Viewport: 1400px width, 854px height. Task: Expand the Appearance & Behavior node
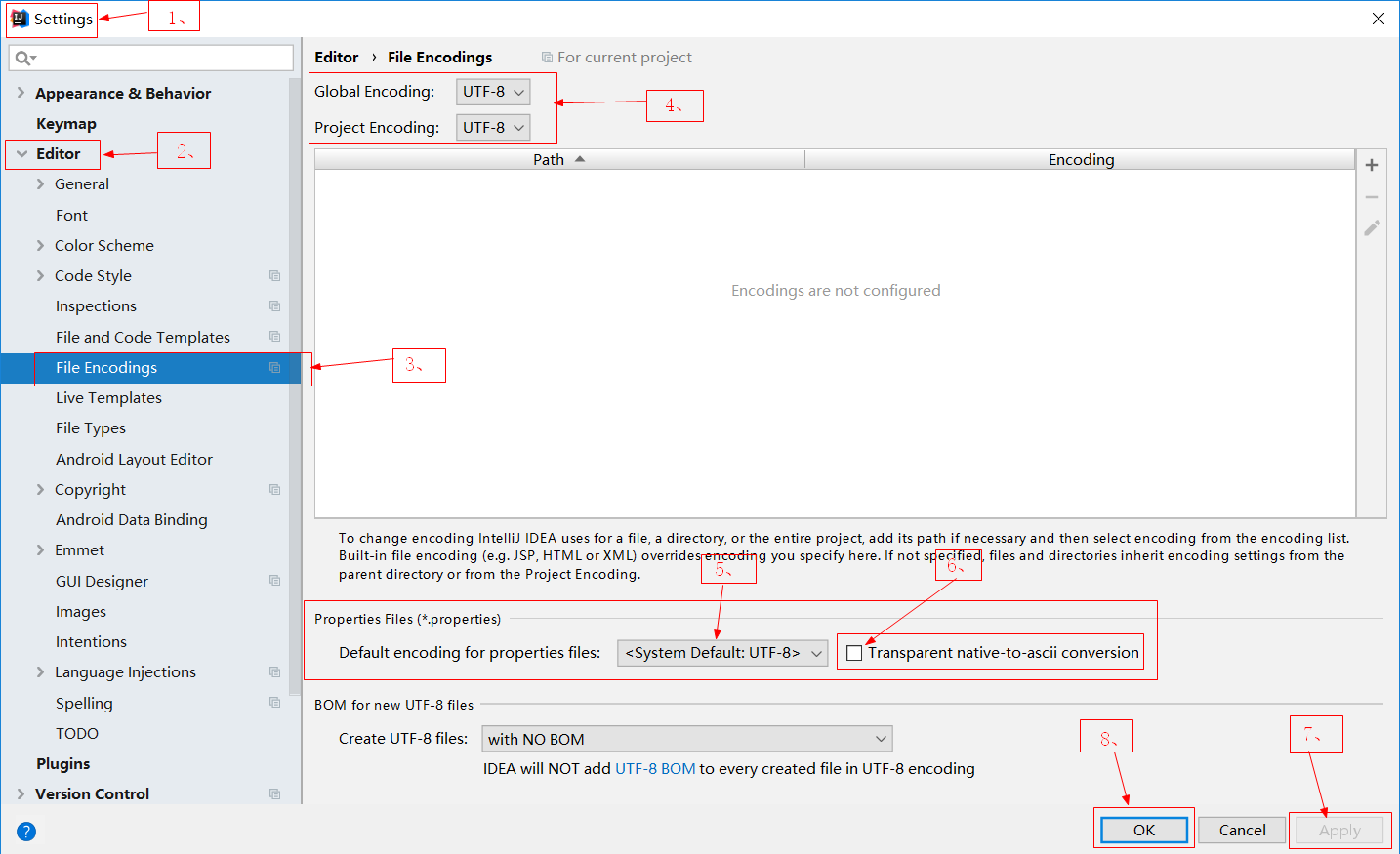[21, 93]
